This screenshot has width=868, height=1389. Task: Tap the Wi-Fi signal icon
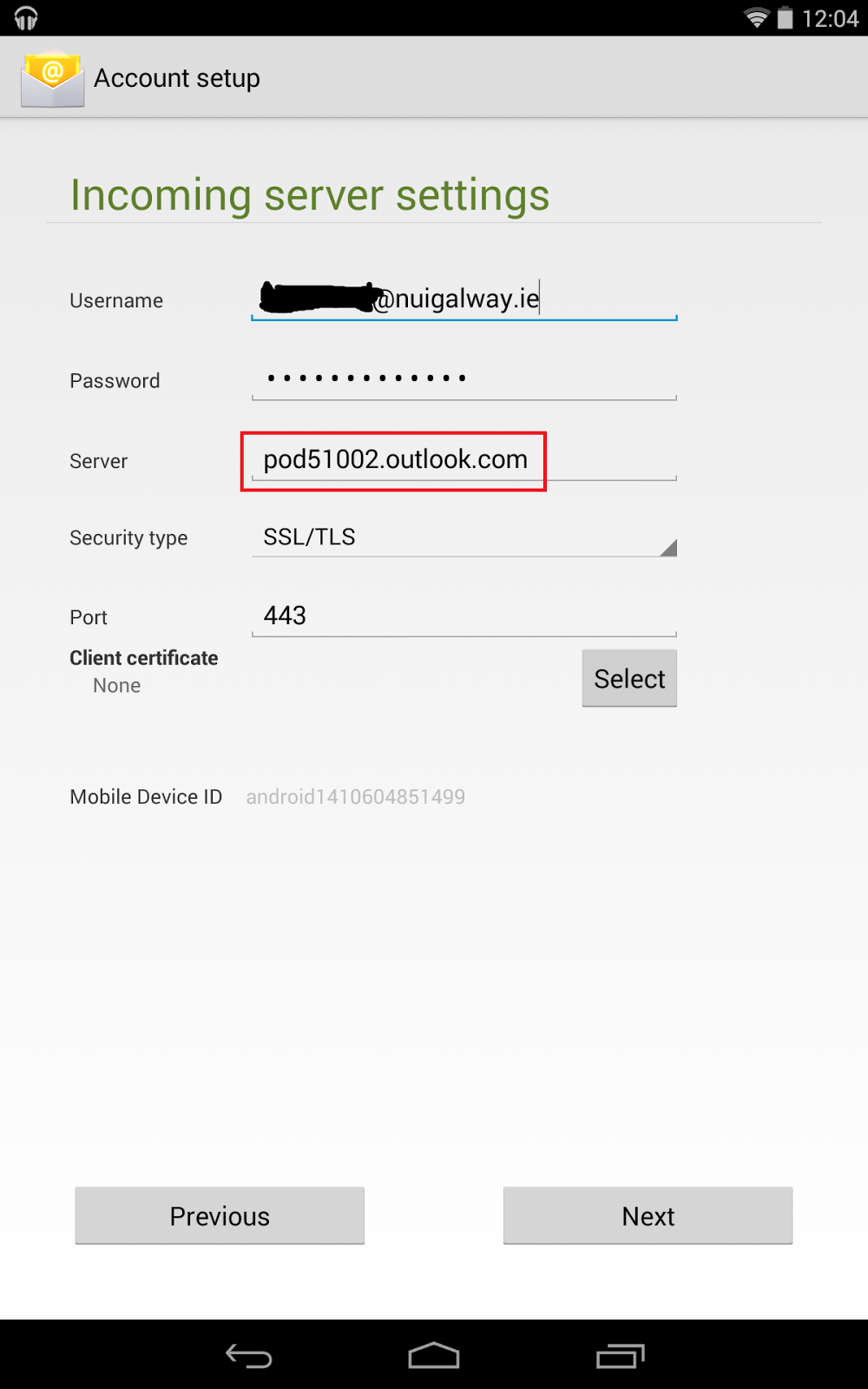[757, 17]
